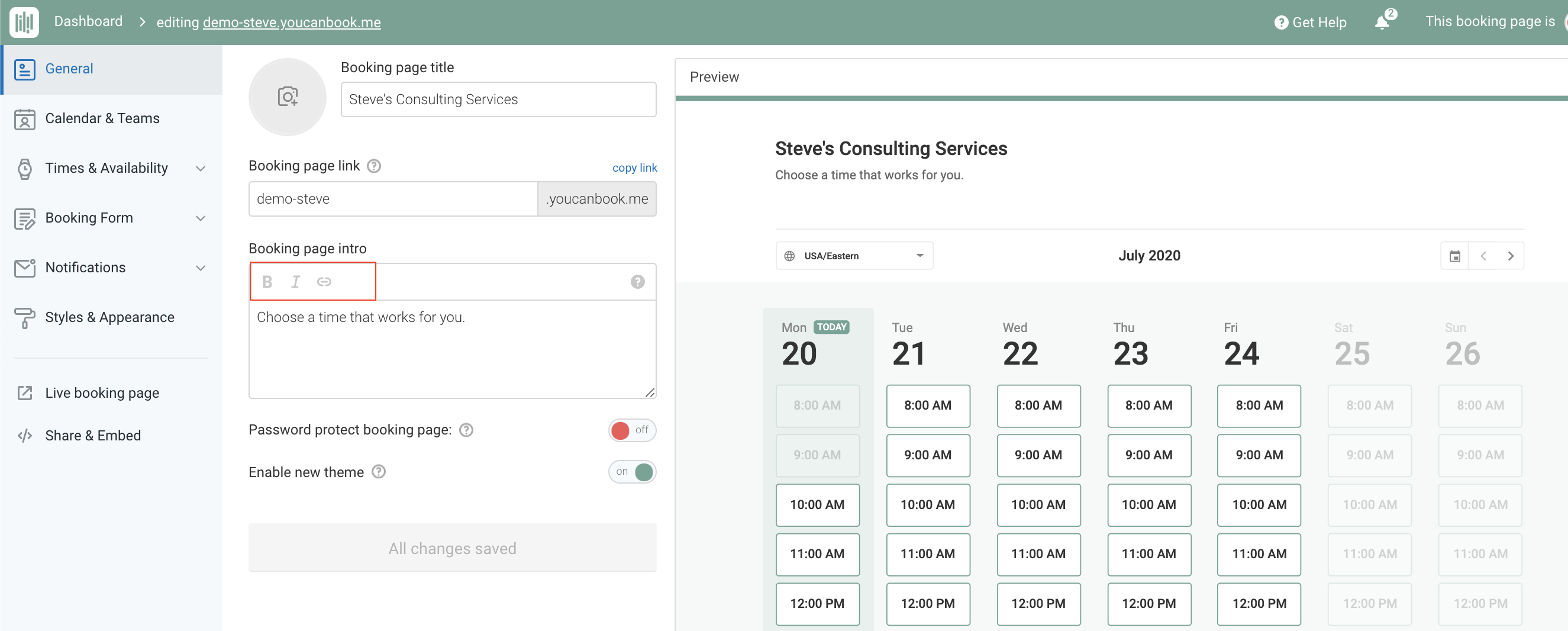
Task: Expand Notifications section chevron
Action: point(200,268)
